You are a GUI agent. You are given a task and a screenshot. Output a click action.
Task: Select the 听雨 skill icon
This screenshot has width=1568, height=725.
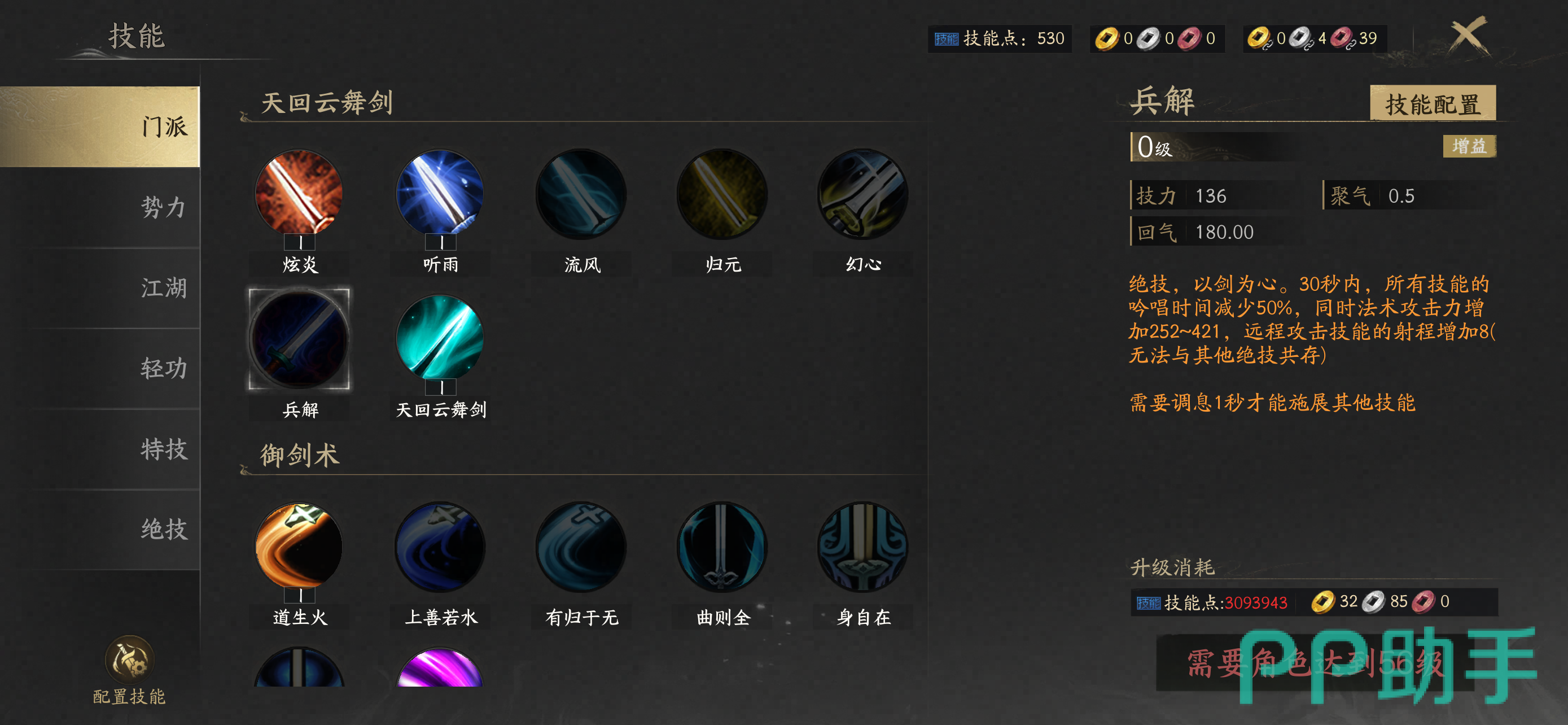point(440,194)
